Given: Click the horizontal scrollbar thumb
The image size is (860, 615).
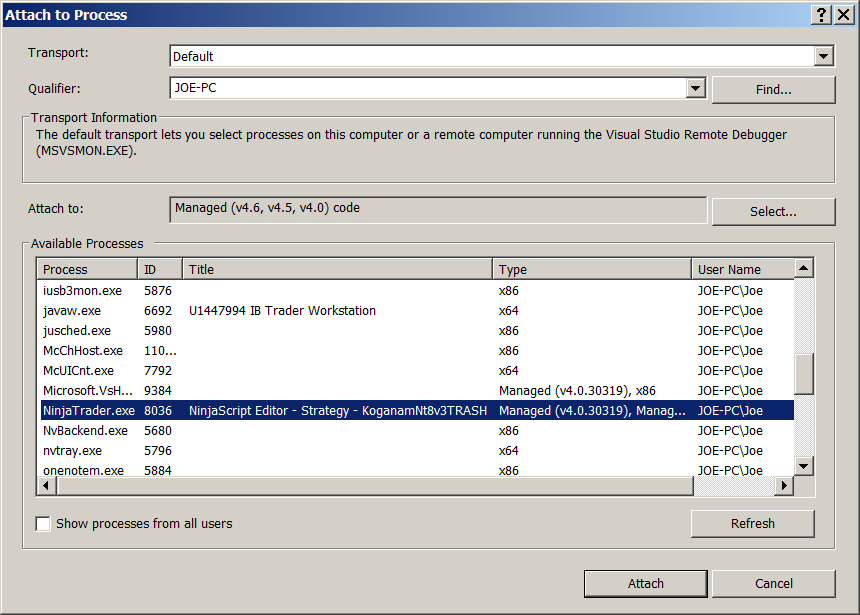Looking at the screenshot, I should 375,486.
